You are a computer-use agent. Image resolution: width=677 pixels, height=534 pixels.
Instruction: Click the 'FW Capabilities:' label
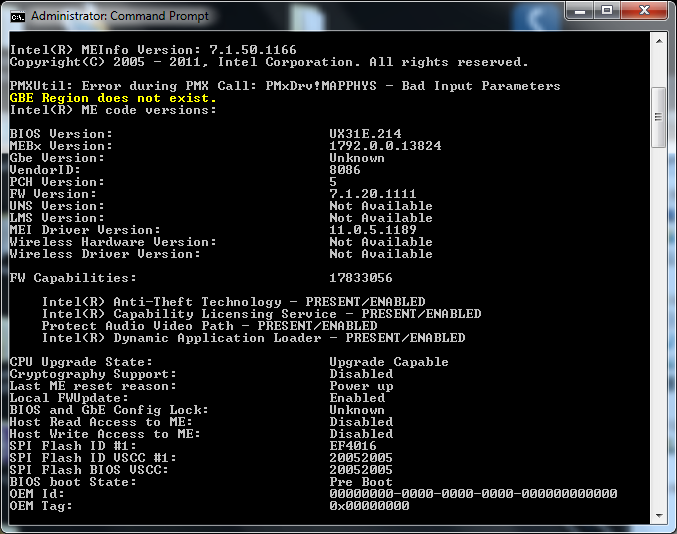(x=73, y=278)
